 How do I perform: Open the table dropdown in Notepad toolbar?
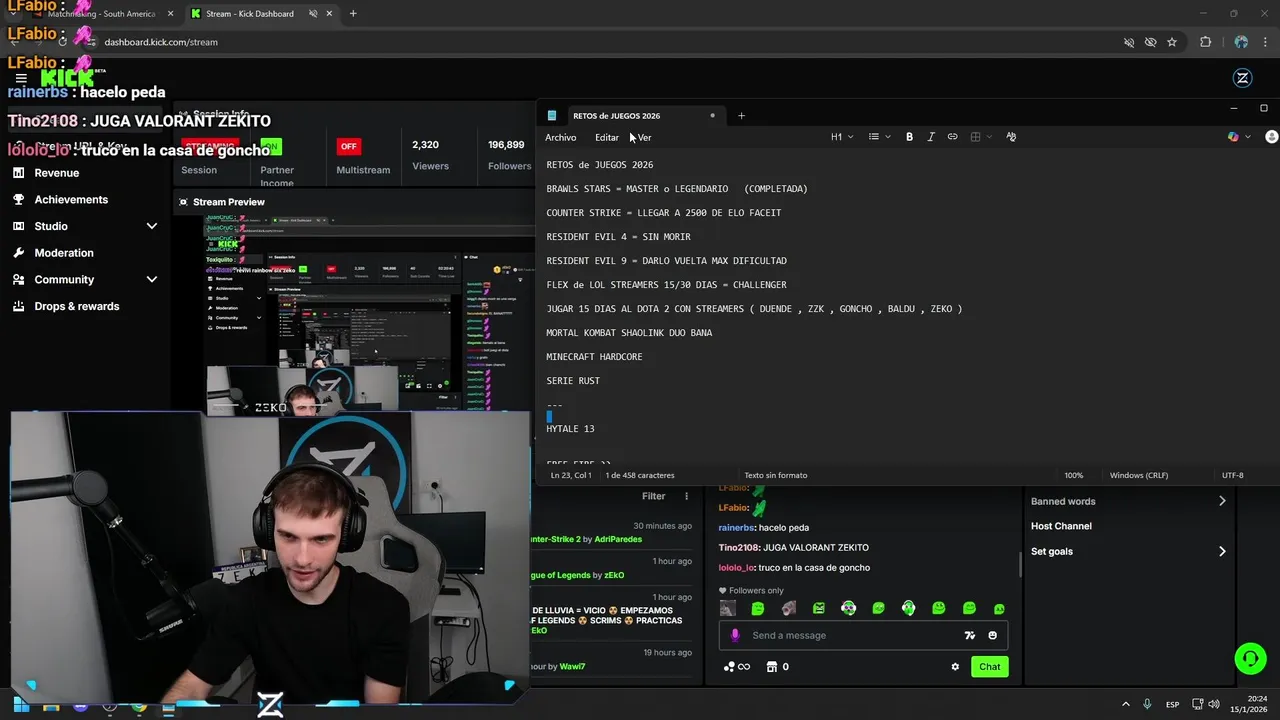[x=980, y=137]
